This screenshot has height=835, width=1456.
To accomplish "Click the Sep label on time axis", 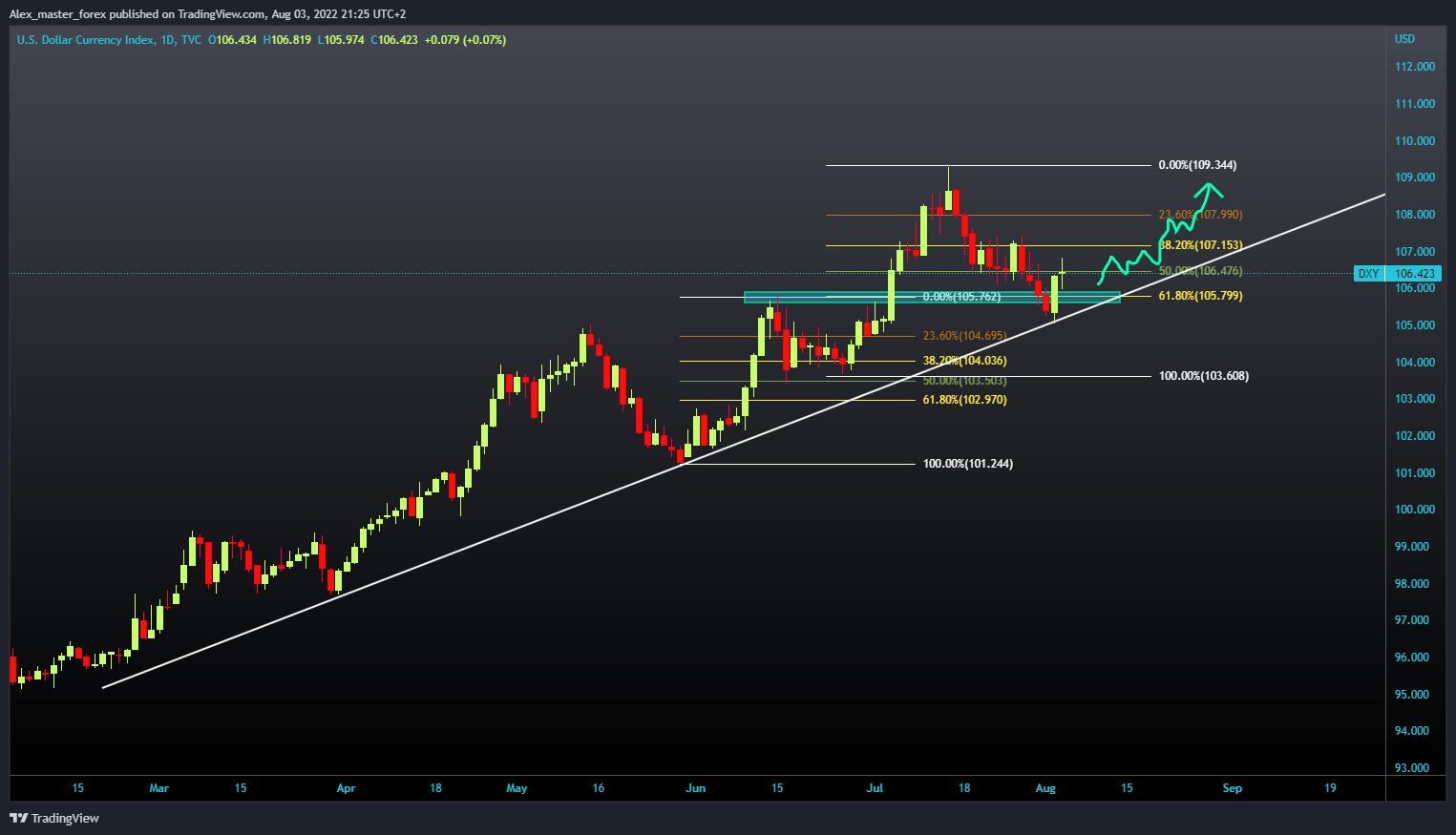I will 1232,788.
